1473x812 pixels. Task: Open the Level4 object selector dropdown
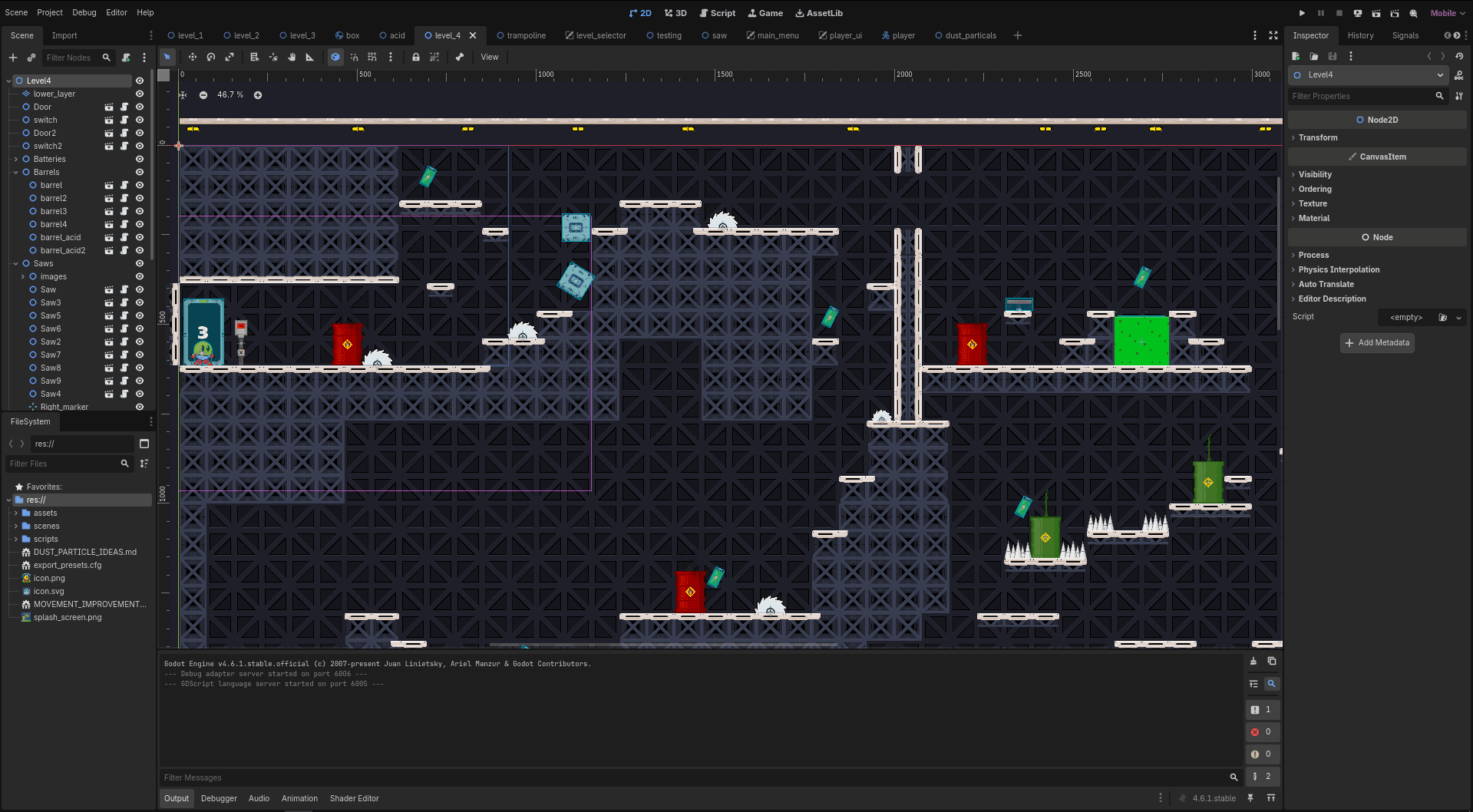(1369, 75)
